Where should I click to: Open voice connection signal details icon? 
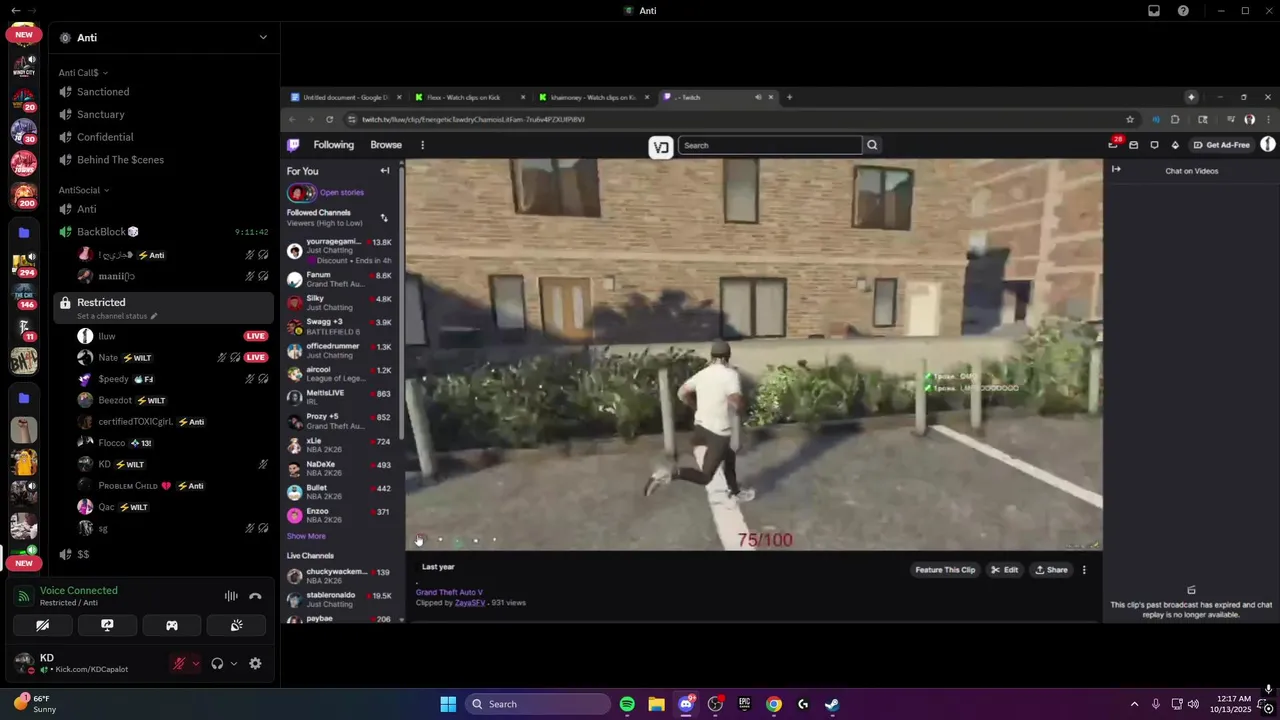(x=24, y=596)
